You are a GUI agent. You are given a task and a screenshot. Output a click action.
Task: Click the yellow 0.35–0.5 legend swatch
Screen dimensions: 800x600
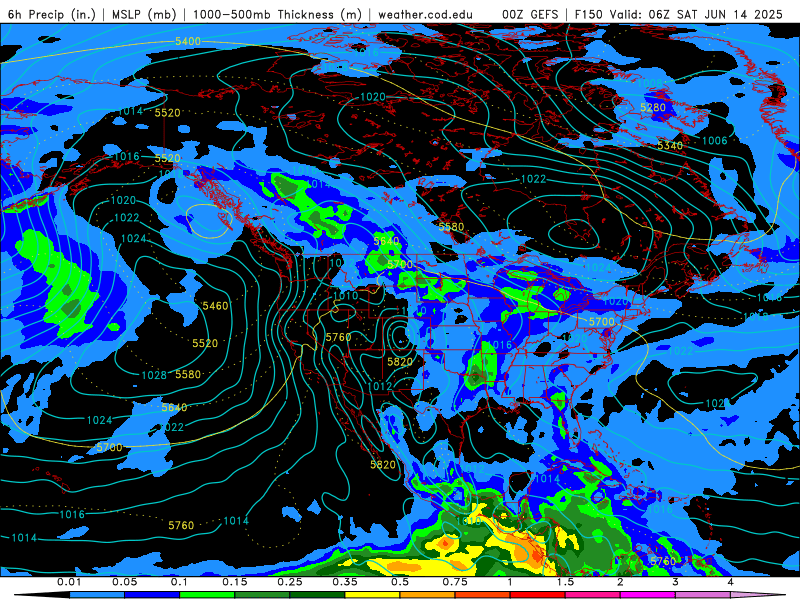(372, 595)
